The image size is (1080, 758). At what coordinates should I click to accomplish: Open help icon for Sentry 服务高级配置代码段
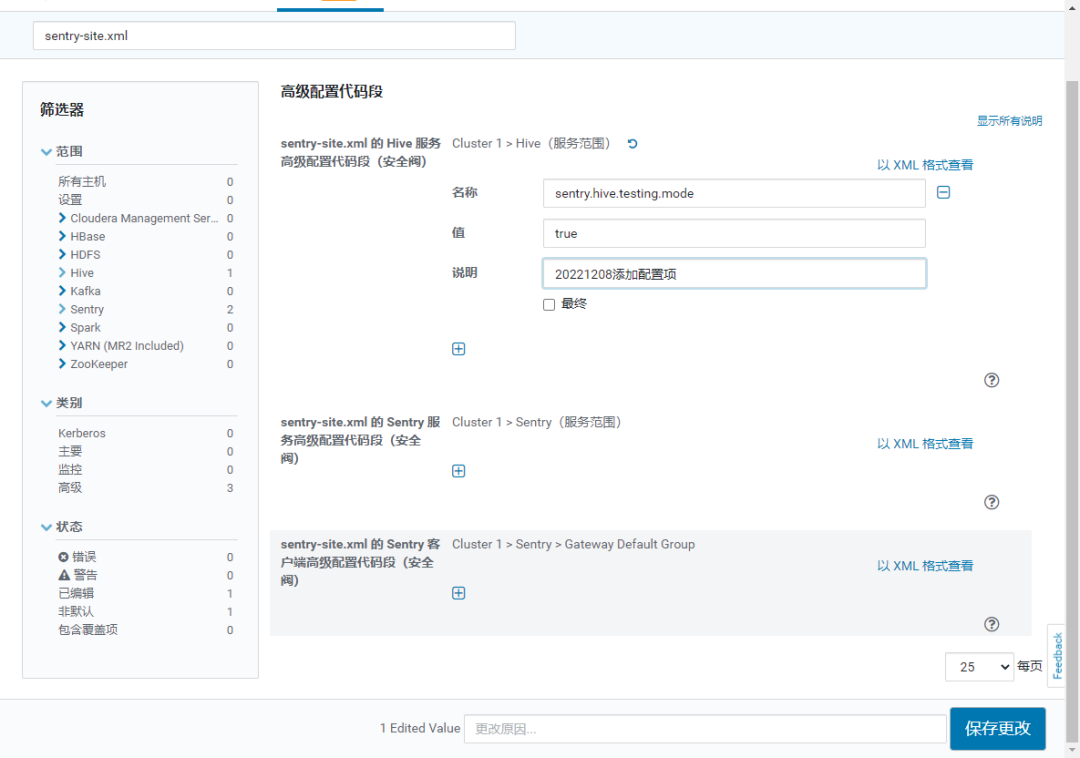(x=991, y=502)
